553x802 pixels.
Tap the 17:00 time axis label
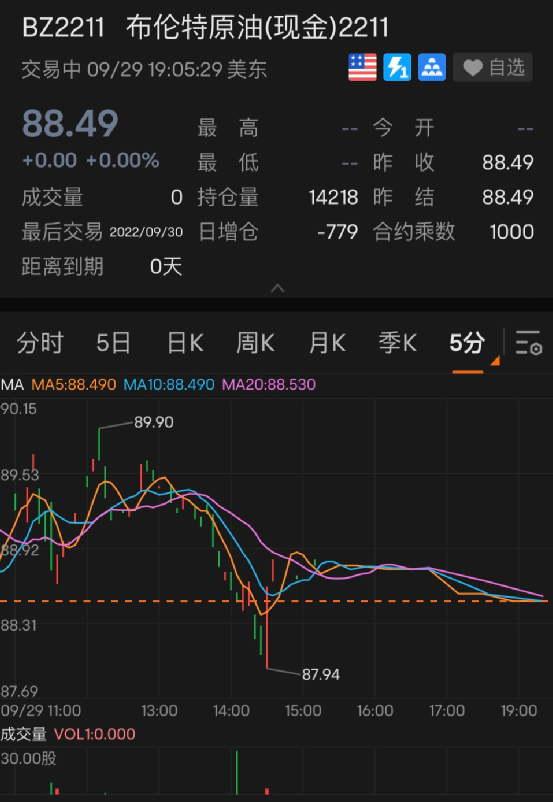447,710
